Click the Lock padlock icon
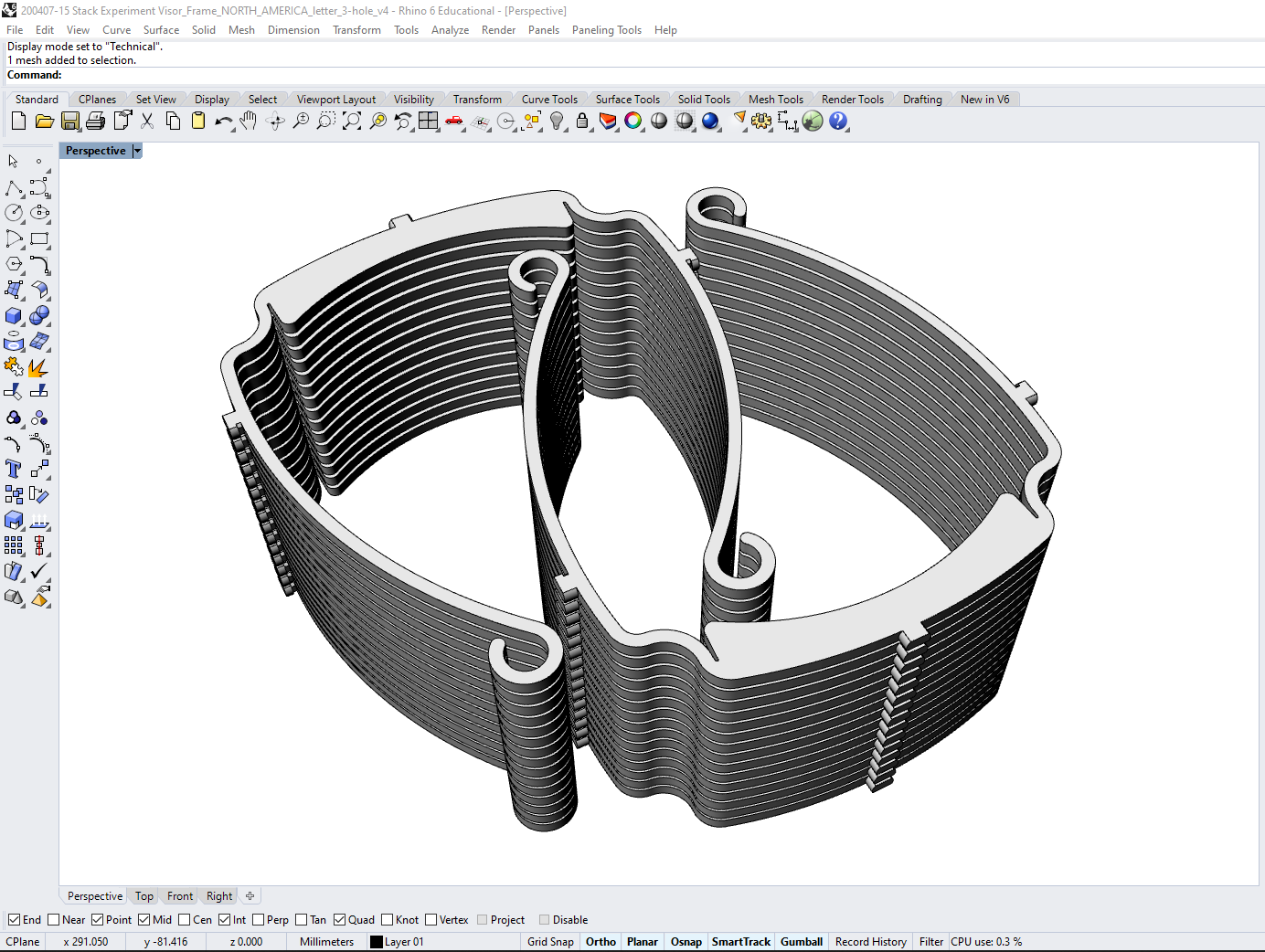Screen dimensions: 1265x952 coord(582,121)
